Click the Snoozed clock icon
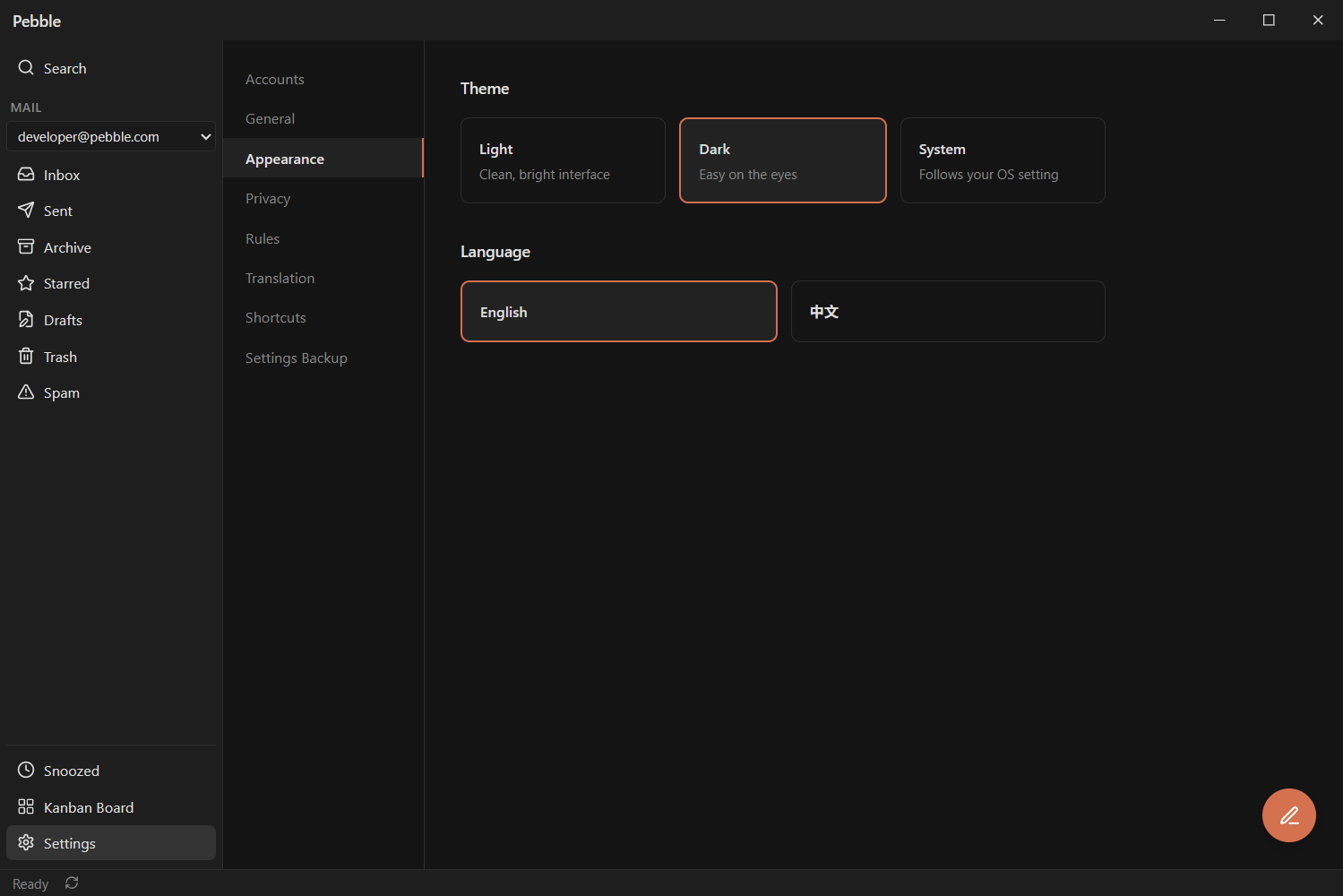Screen dimensions: 1343x896 (x=26, y=770)
